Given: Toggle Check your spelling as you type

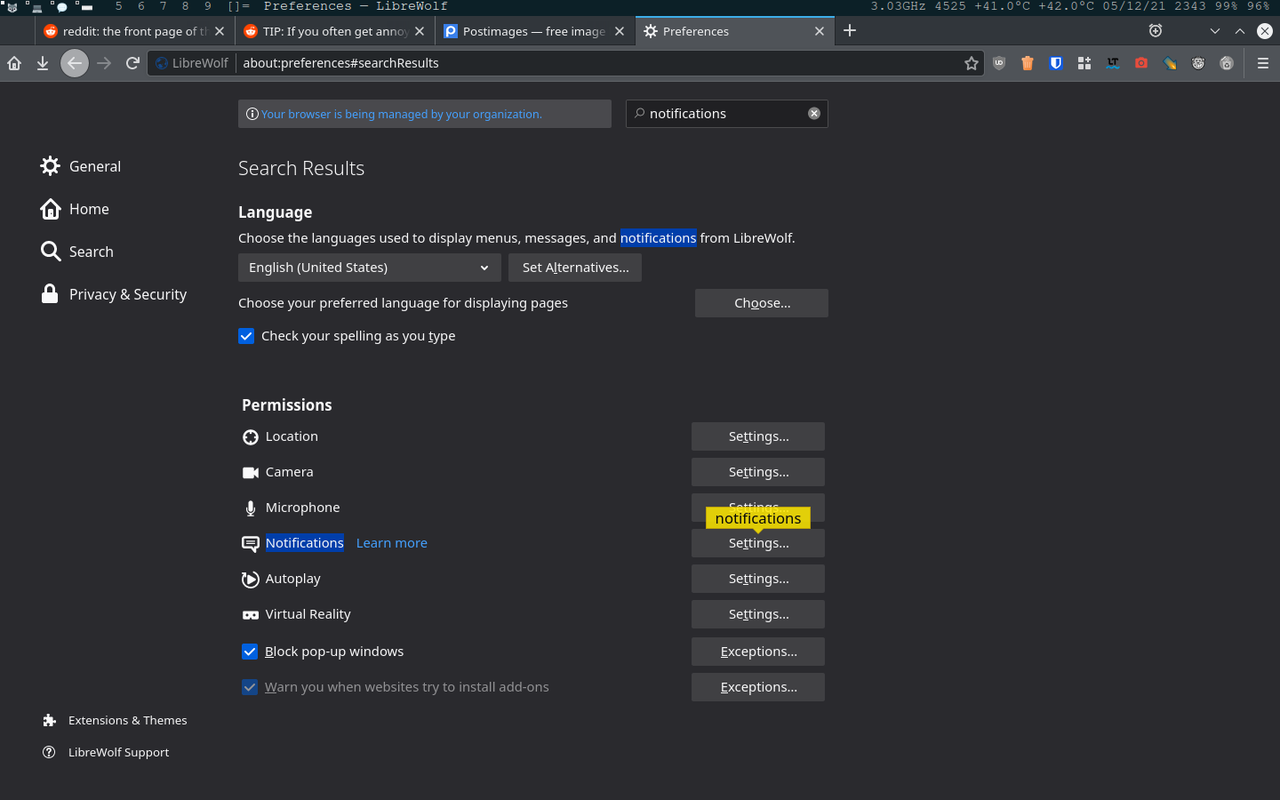Looking at the screenshot, I should (x=246, y=336).
